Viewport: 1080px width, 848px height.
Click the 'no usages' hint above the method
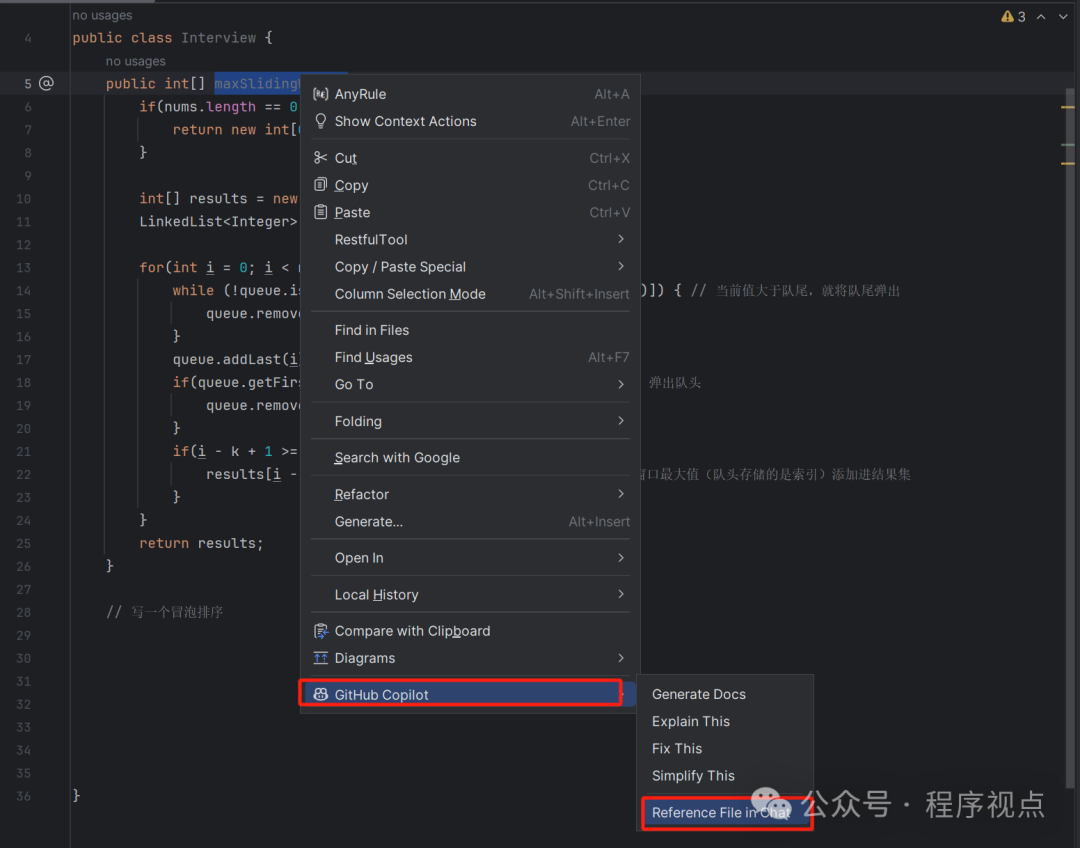point(136,61)
